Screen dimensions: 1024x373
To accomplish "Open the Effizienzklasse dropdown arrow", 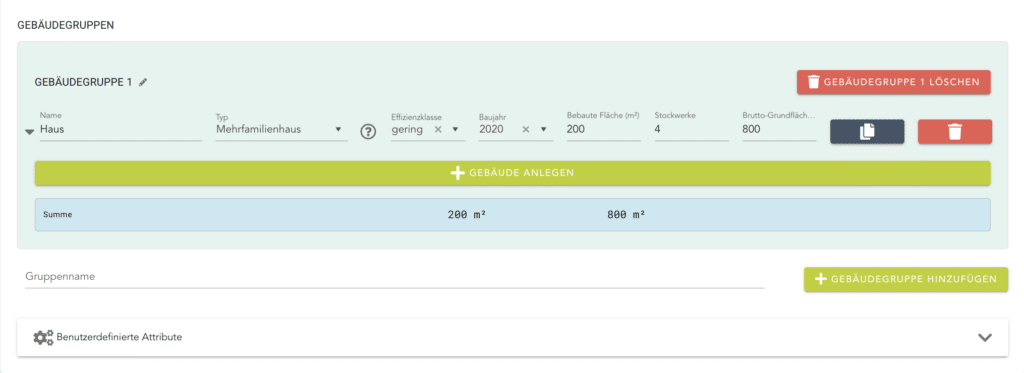I will point(455,129).
